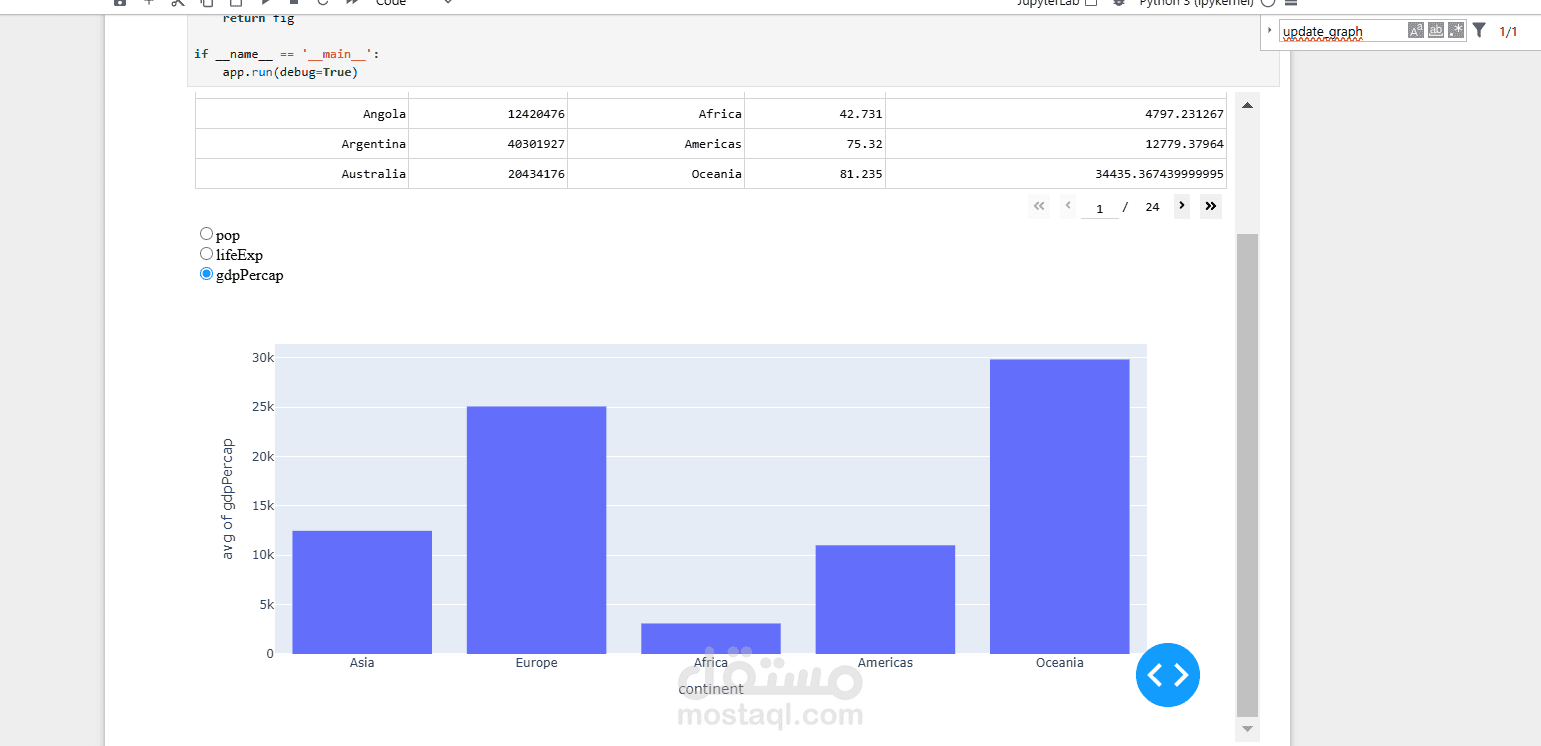Viewport: 1541px width, 746px height.
Task: Click population cell 40301927
Action: tap(488, 144)
